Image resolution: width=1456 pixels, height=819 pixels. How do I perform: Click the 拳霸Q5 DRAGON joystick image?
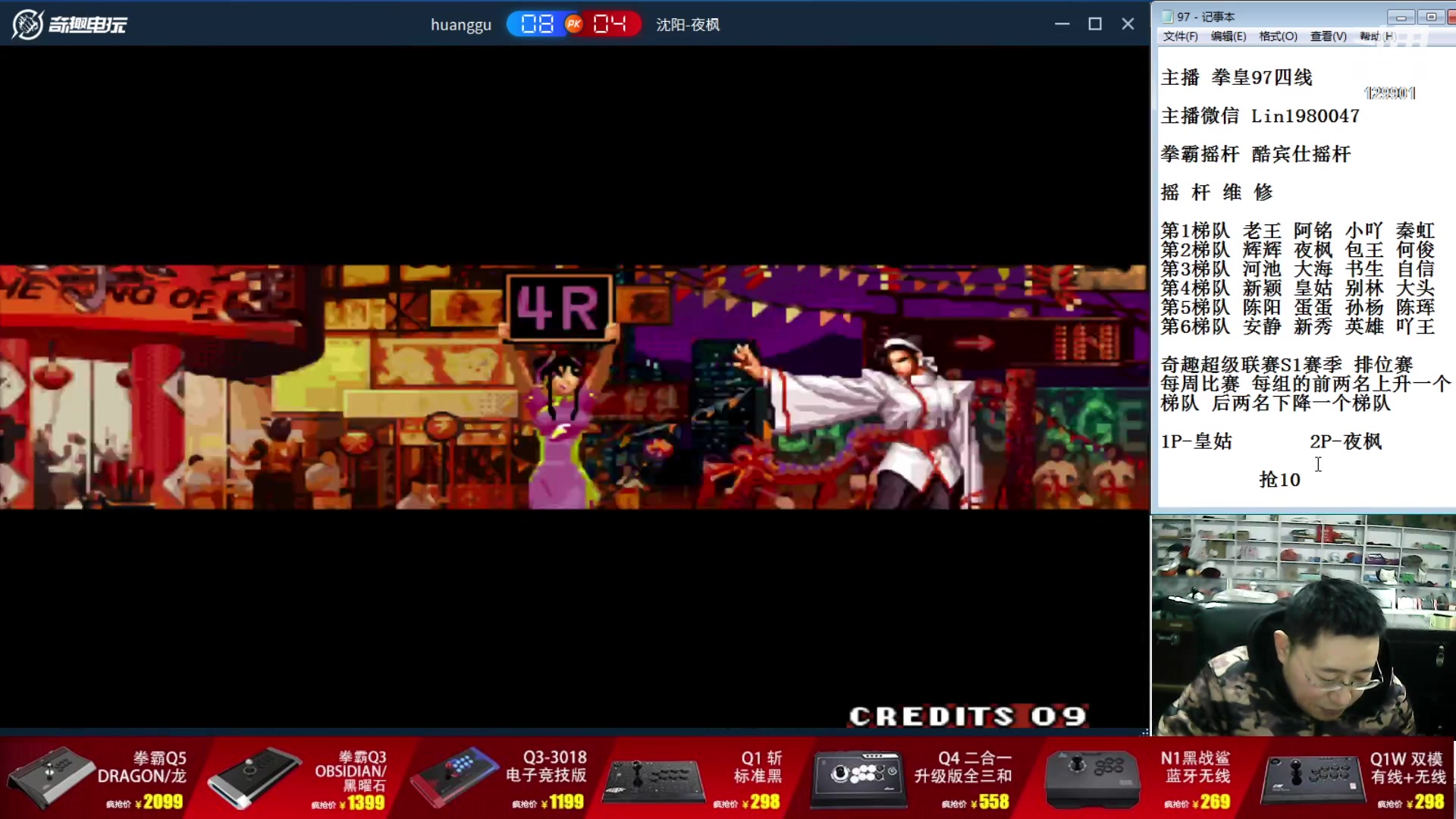pyautogui.click(x=50, y=777)
